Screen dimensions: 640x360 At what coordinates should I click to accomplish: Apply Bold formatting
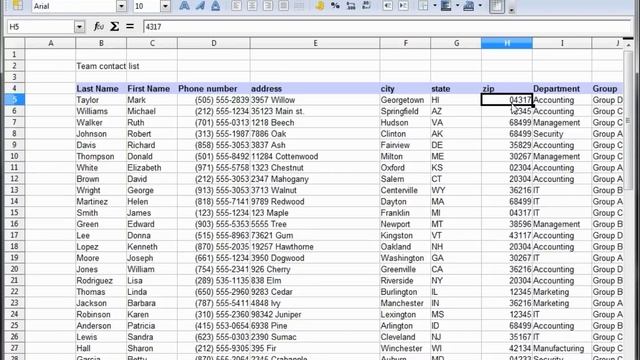tap(184, 6)
